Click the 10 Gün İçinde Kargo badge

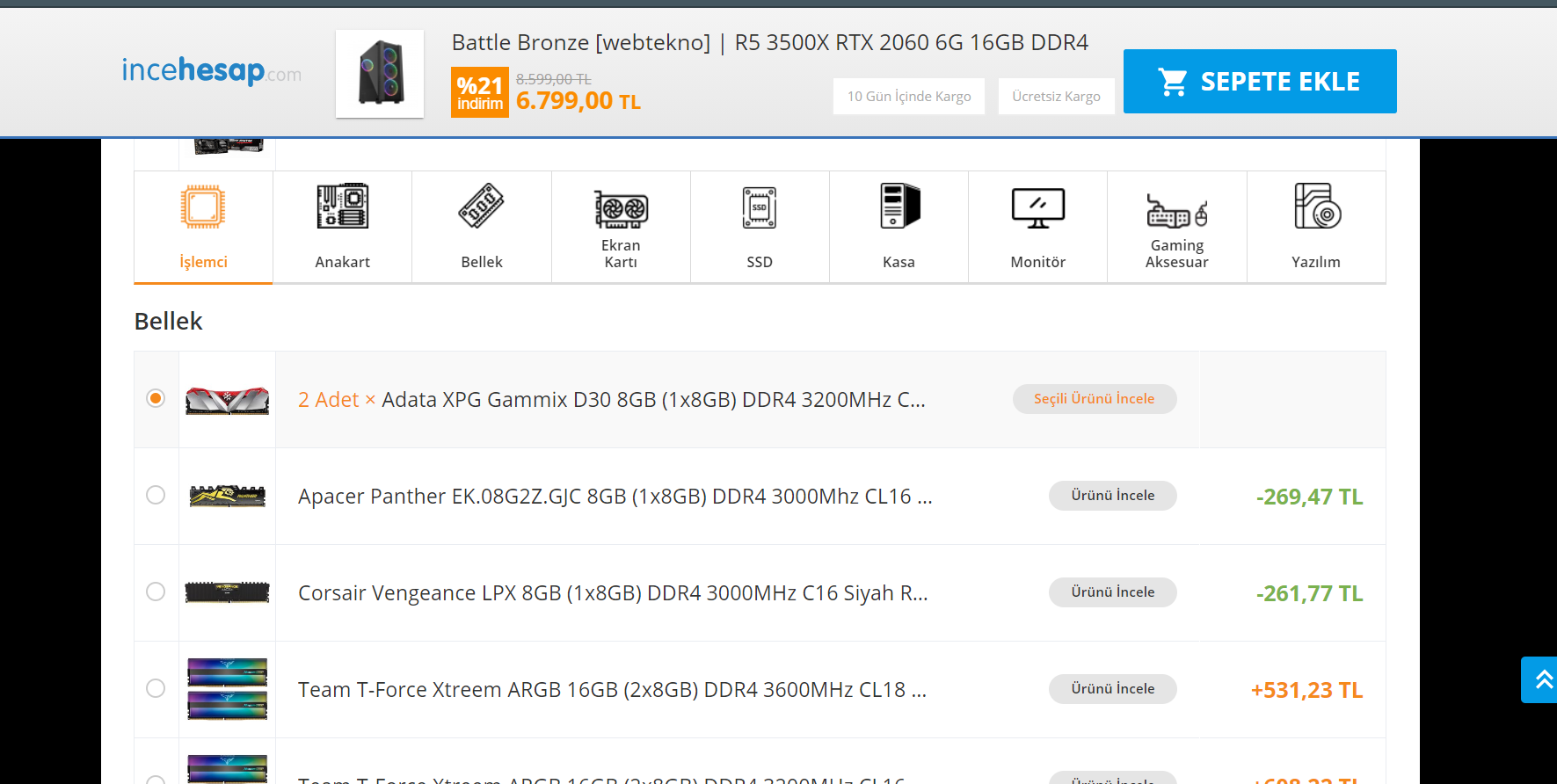(909, 97)
